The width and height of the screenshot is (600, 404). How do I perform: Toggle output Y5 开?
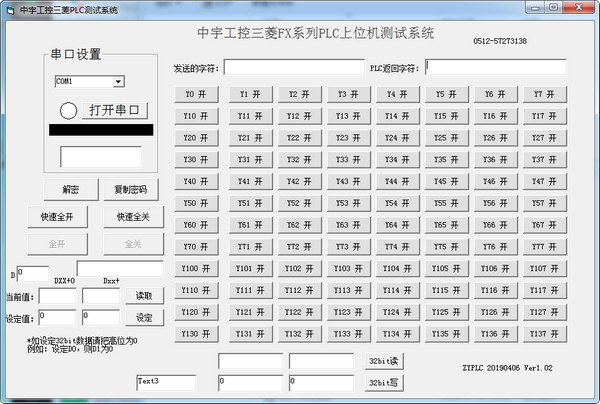447,94
